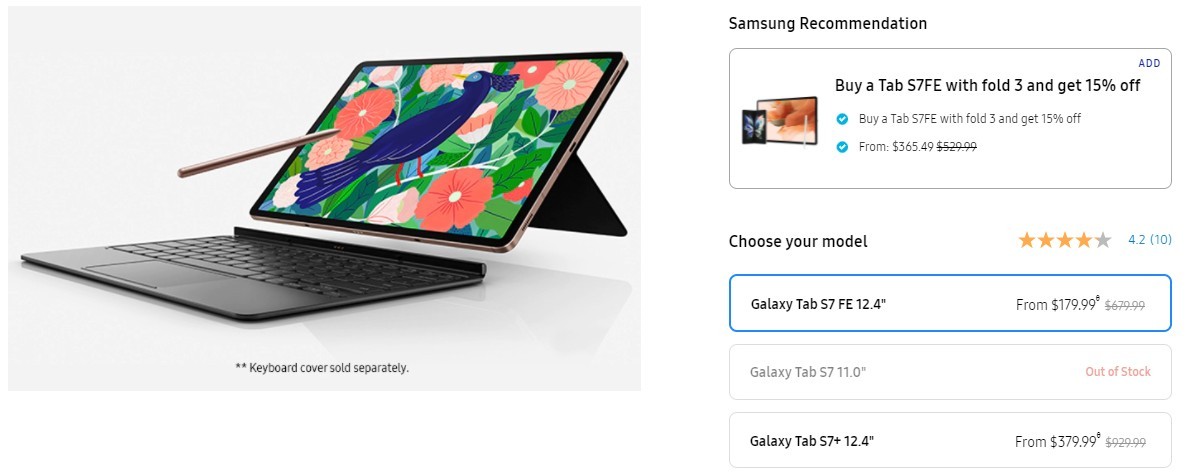Click the bundle heading about 15% off
The image size is (1200, 473).
pos(987,86)
